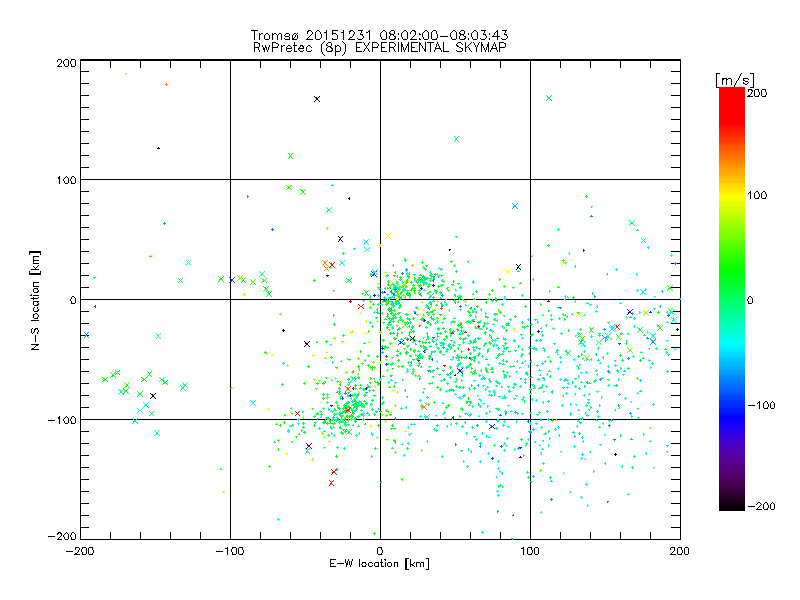Click the 'N-S location [km]' axis label
The width and height of the screenshot is (800, 600).
click(35, 301)
